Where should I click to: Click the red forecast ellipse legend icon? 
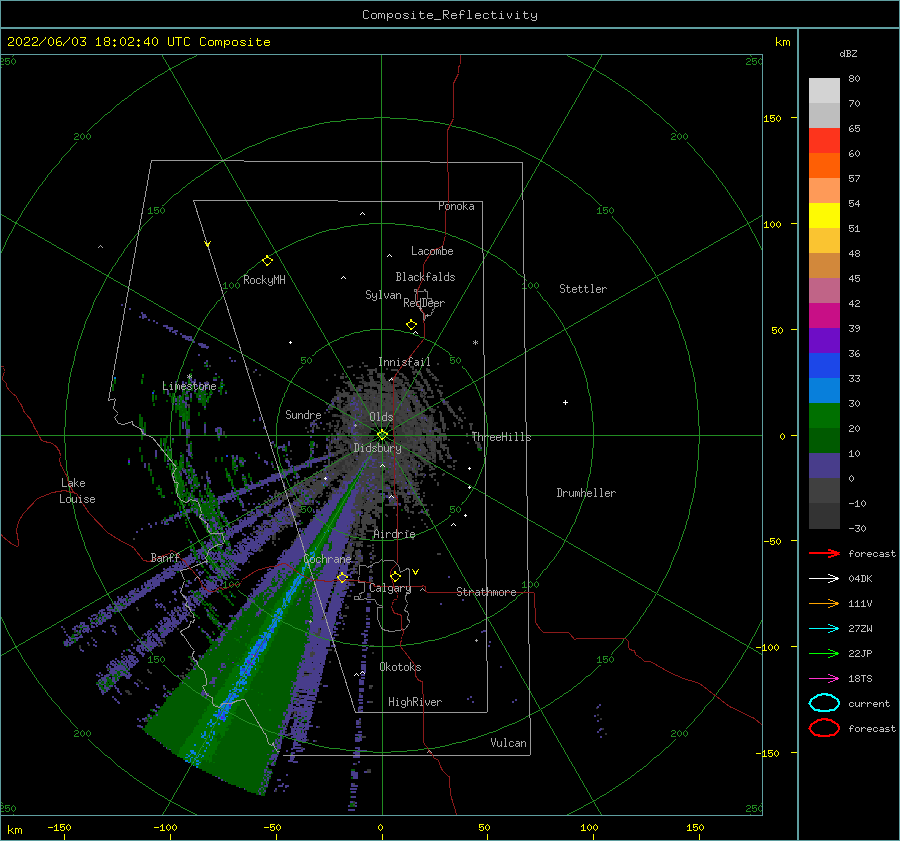824,728
